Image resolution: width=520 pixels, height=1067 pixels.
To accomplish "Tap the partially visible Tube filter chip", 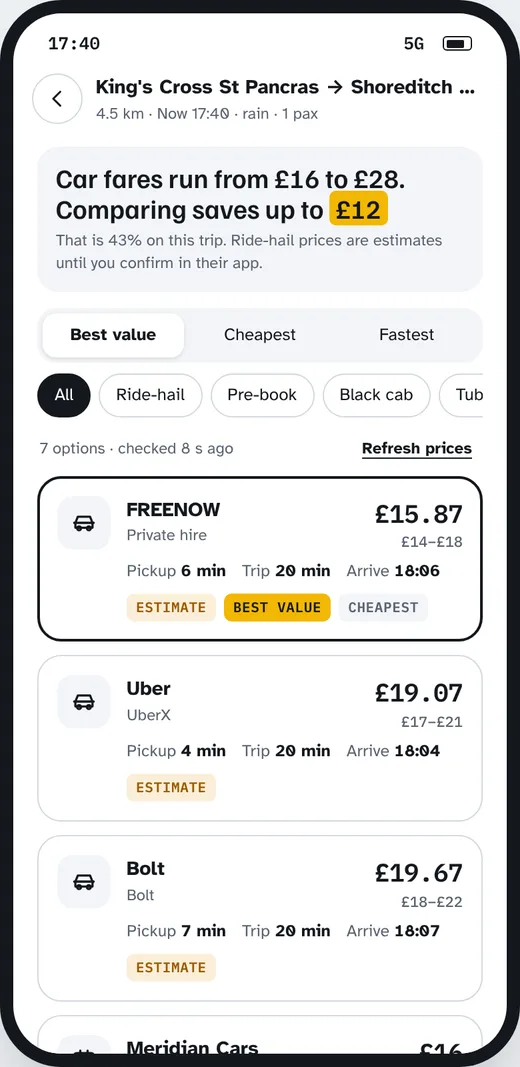I will point(461,395).
